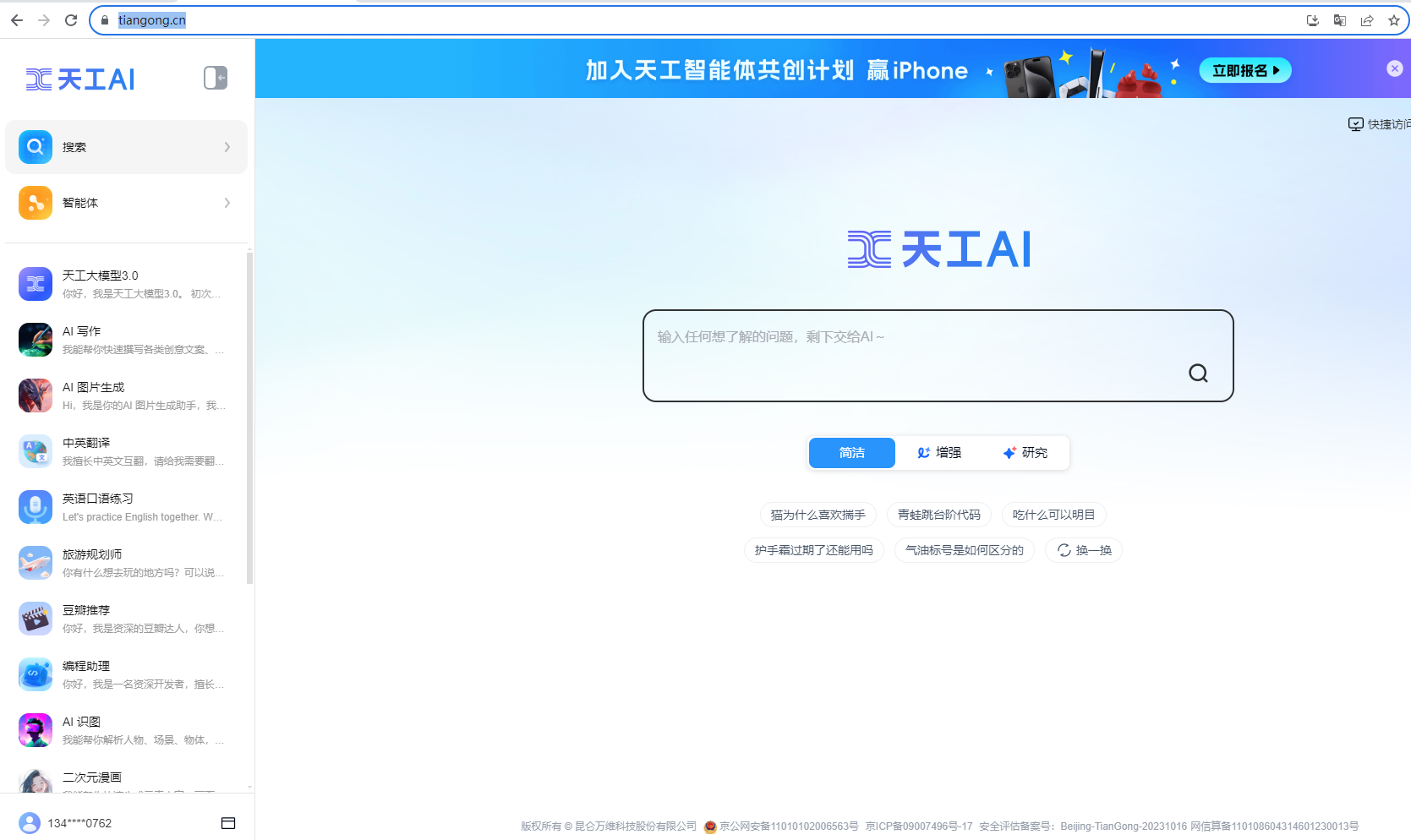This screenshot has height=840, width=1411.
Task: Click the 天工AI logo in sidebar
Action: (x=80, y=79)
